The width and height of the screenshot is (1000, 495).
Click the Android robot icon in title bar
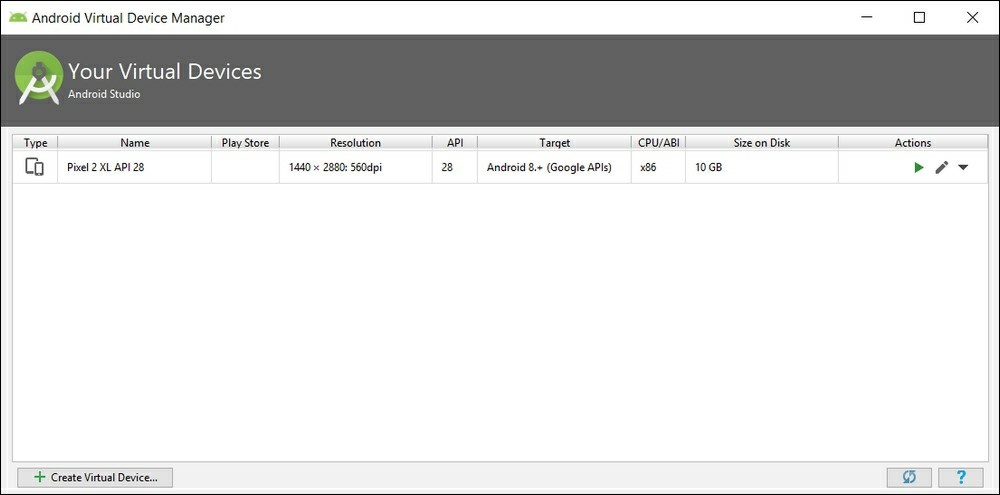tap(18, 17)
